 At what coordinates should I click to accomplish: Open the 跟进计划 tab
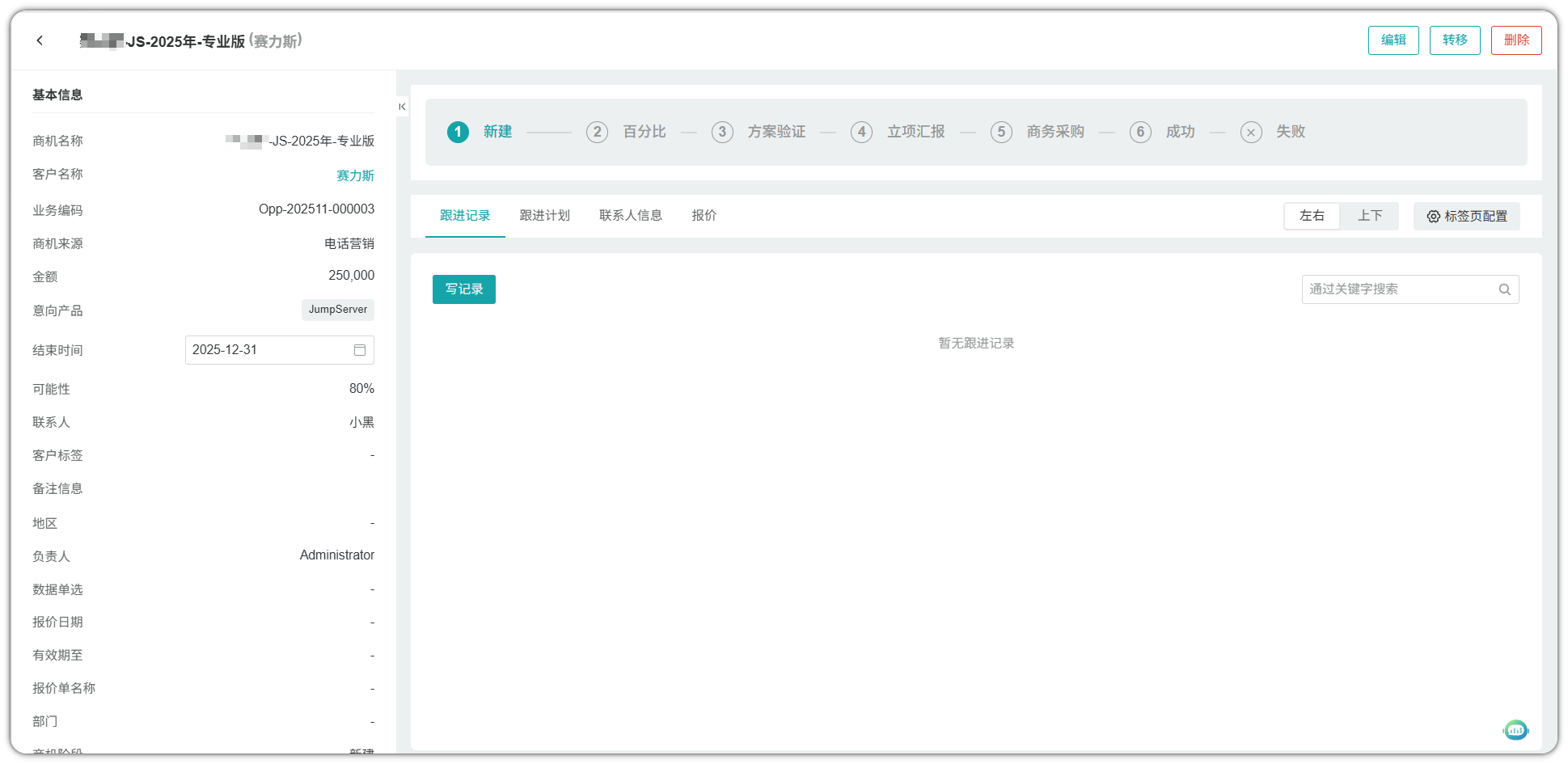point(544,216)
